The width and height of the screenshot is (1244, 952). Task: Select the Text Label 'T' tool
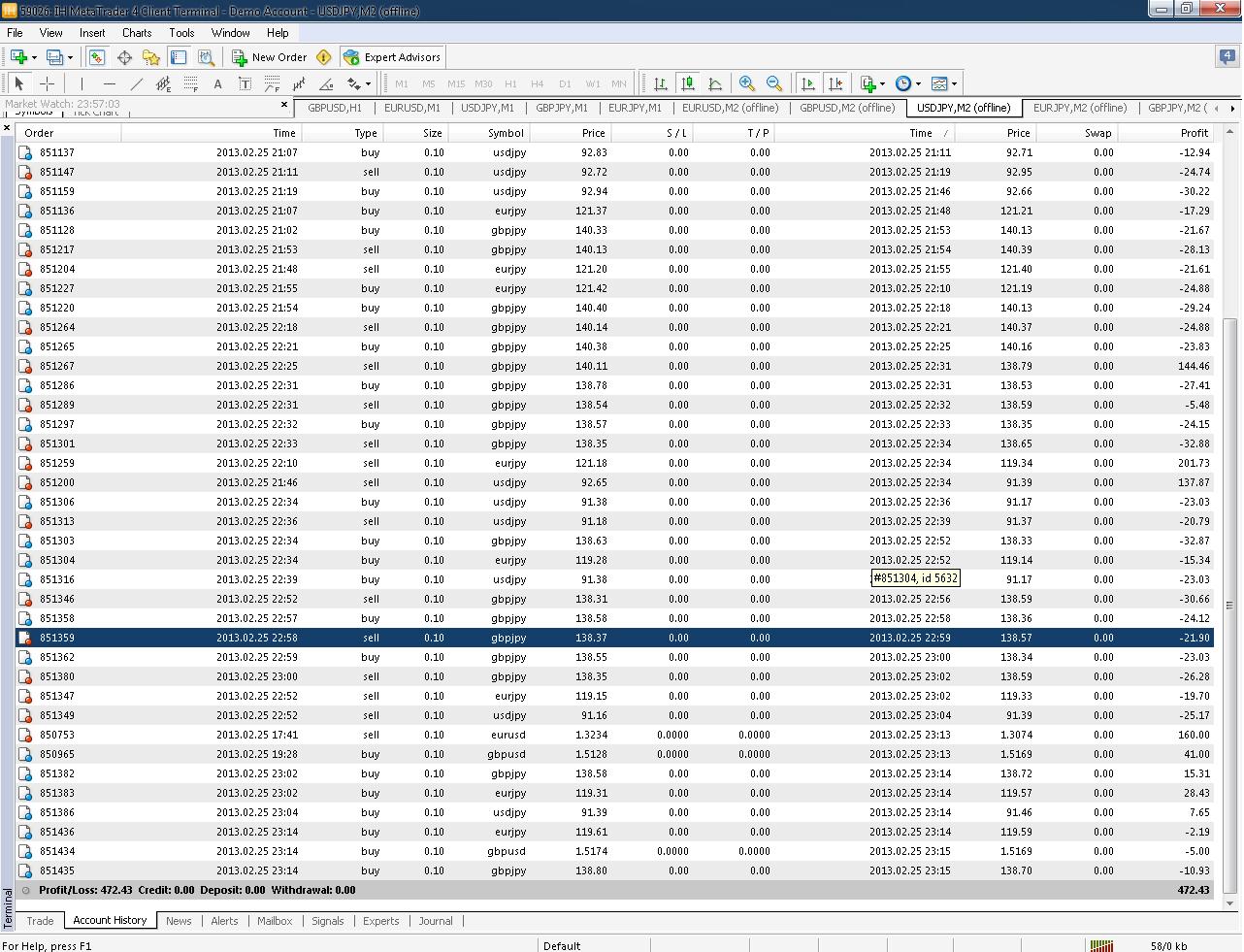click(x=245, y=83)
